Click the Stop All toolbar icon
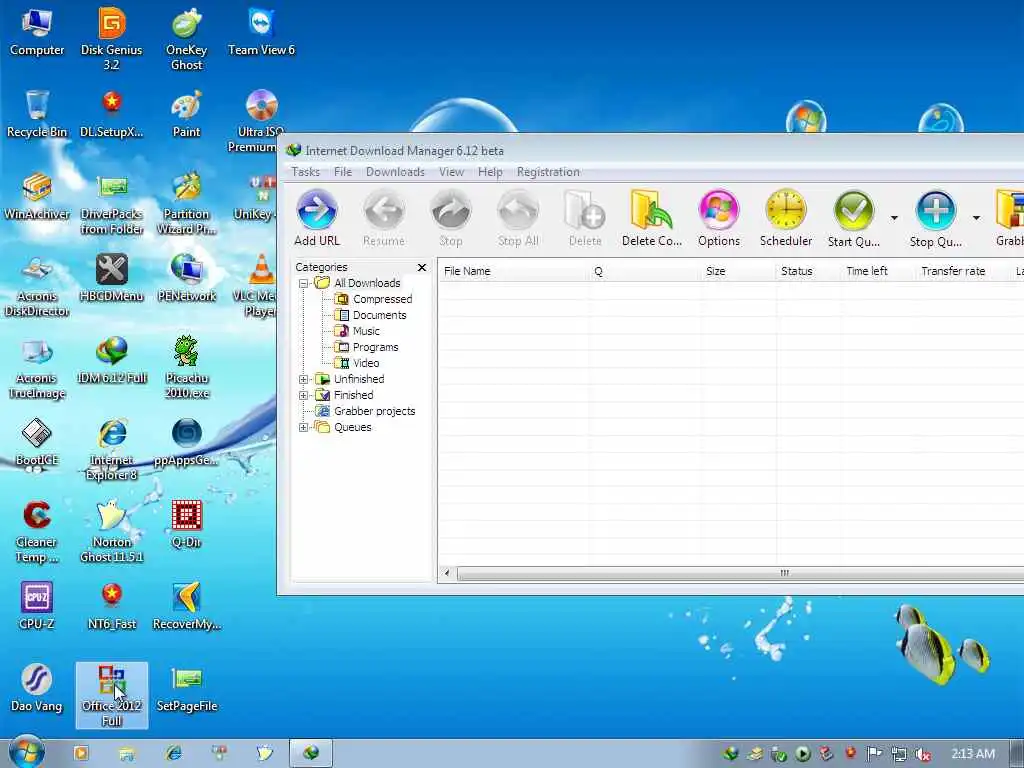Image resolution: width=1024 pixels, height=768 pixels. 518,218
